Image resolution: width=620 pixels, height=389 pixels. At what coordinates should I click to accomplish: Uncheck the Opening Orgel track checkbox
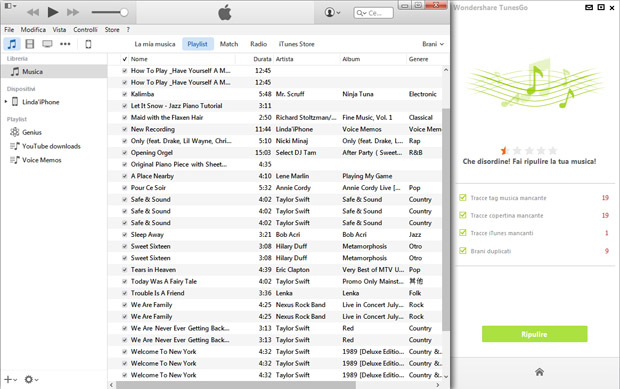[x=125, y=153]
